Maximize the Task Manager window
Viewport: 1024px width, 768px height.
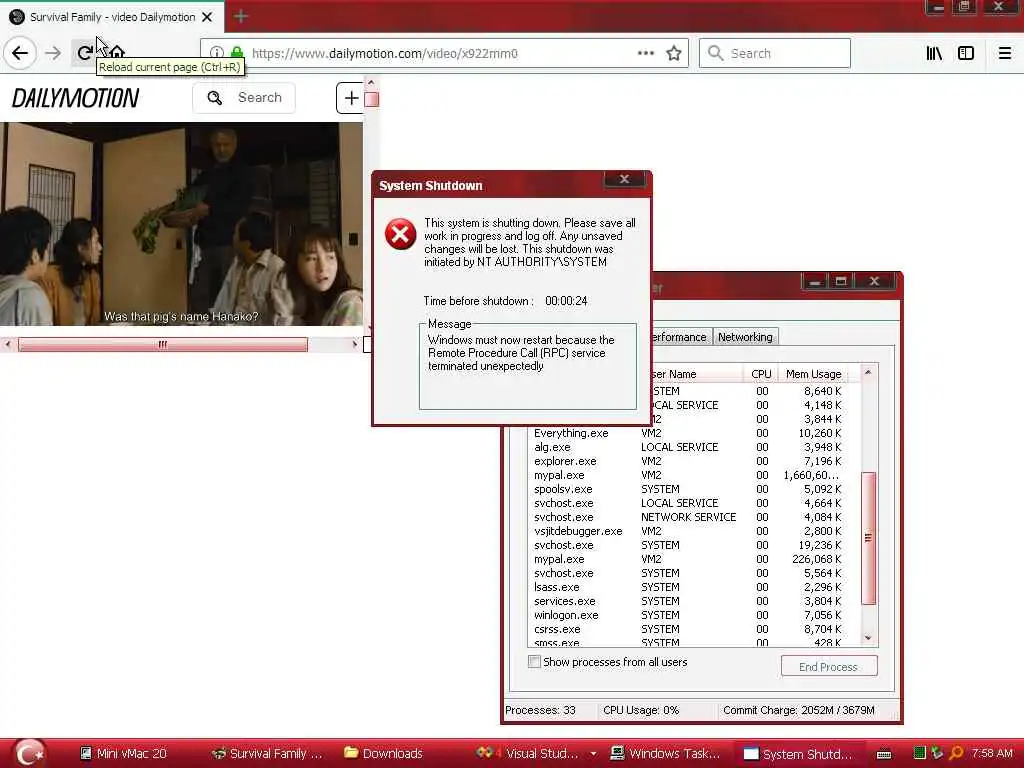[841, 281]
